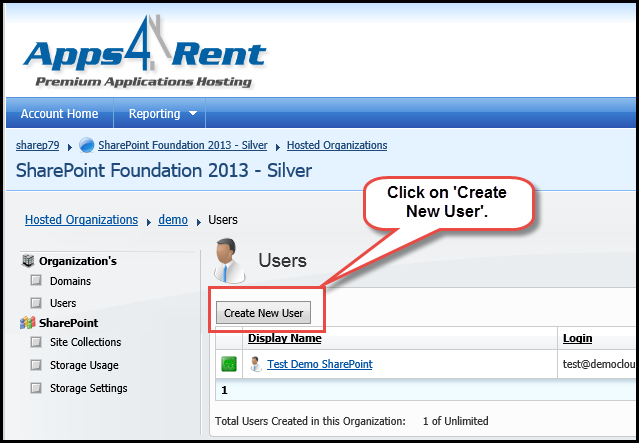This screenshot has height=443, width=639.
Task: Follow the SharePoint Foundation 2013 - Silver link
Action: tap(183, 145)
